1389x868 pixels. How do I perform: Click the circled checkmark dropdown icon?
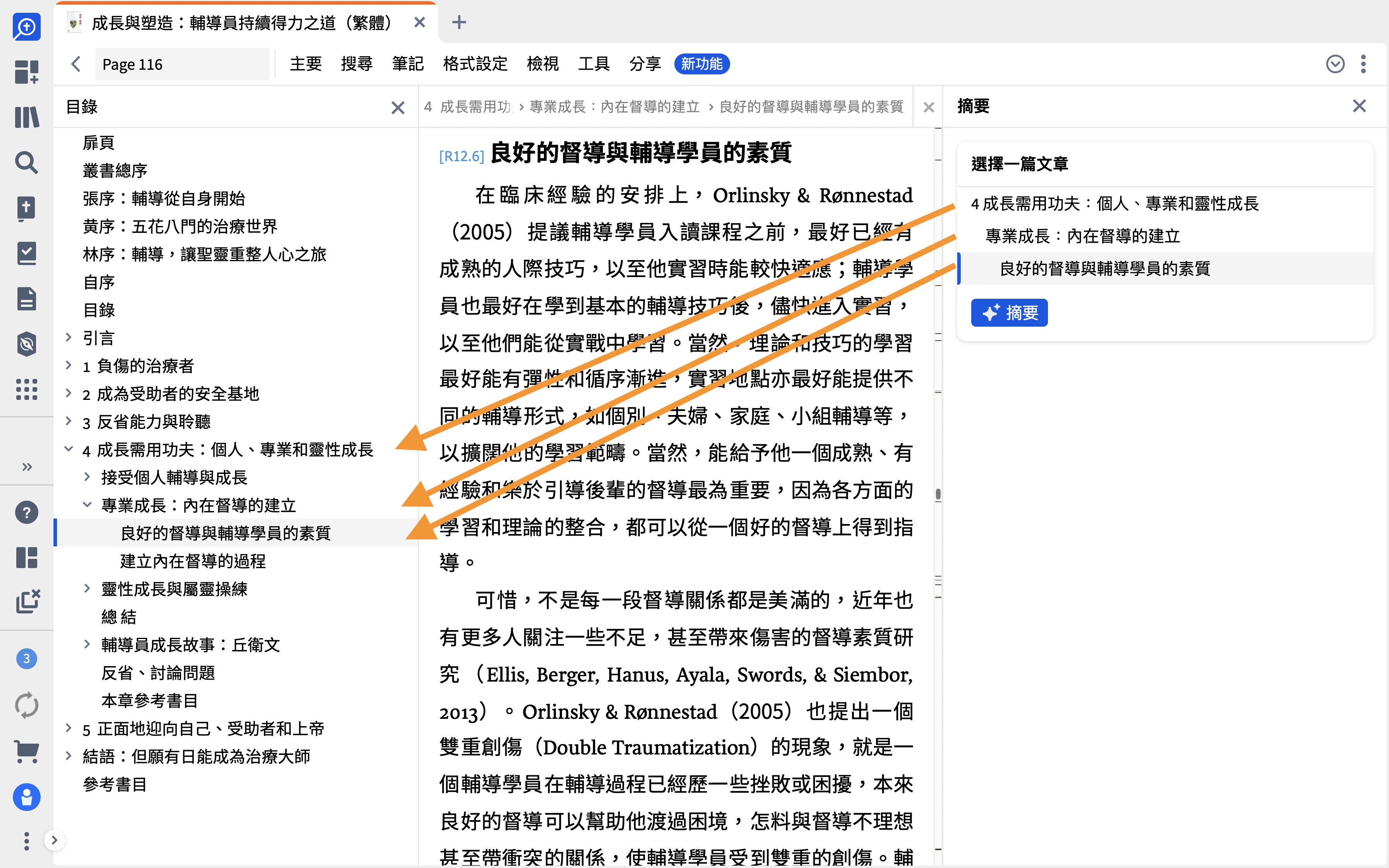1335,64
